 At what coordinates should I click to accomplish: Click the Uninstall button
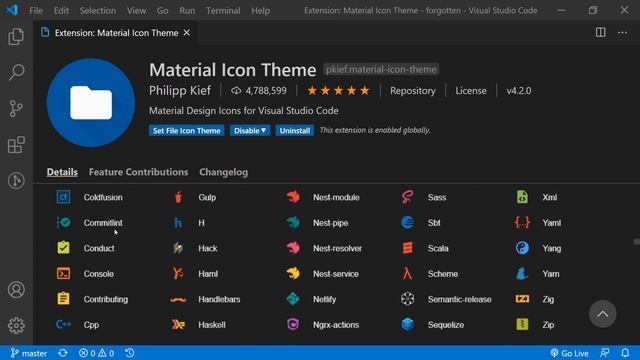(x=295, y=131)
